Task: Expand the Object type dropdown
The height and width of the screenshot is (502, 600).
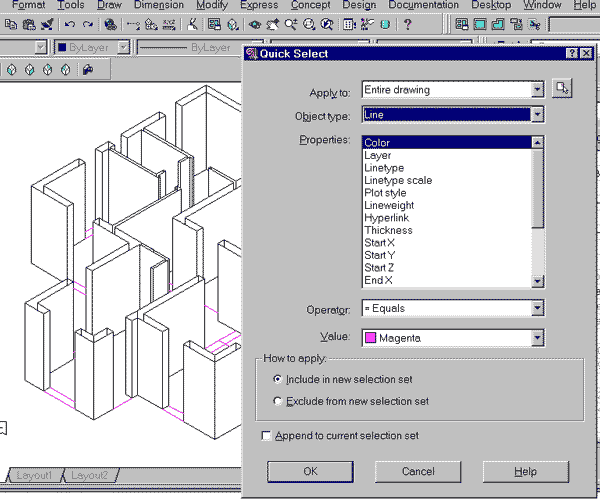Action: tap(537, 115)
